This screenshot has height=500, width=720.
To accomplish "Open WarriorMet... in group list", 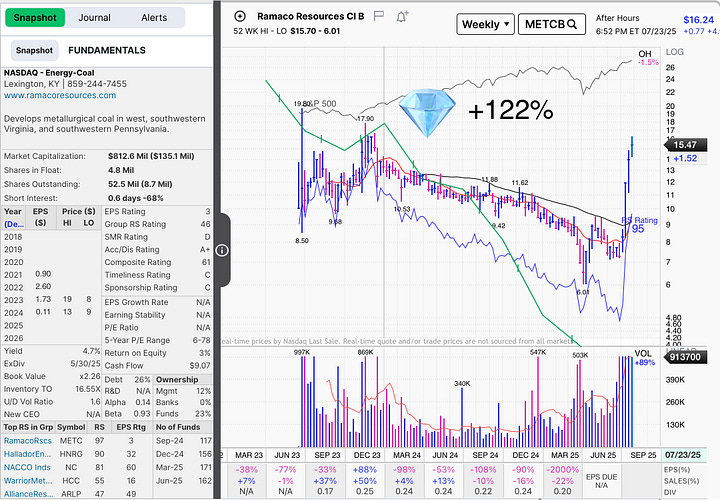I will [x=27, y=481].
